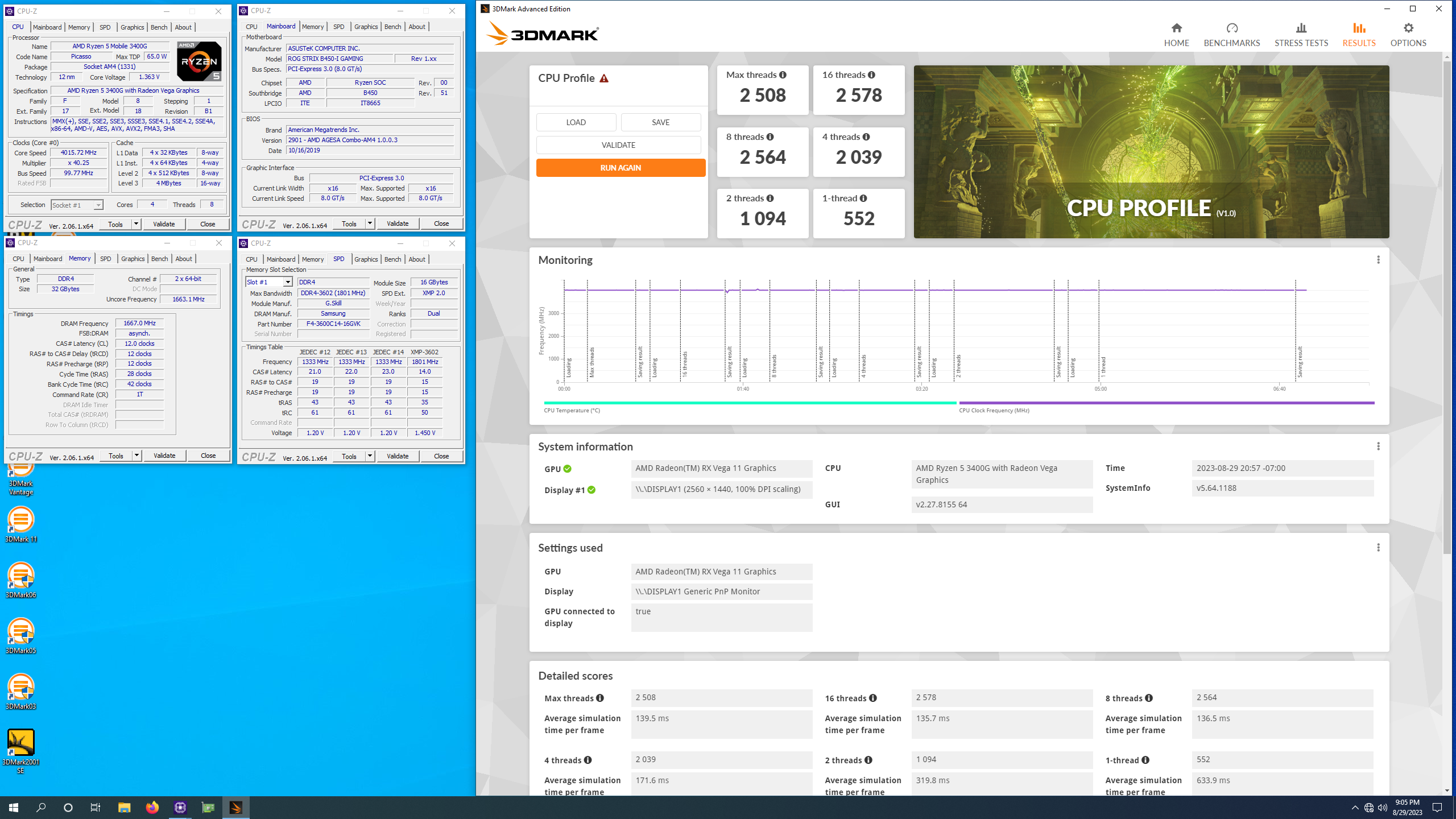Click the info icon beside 2 threads score
Image resolution: width=1456 pixels, height=819 pixels.
(770, 198)
